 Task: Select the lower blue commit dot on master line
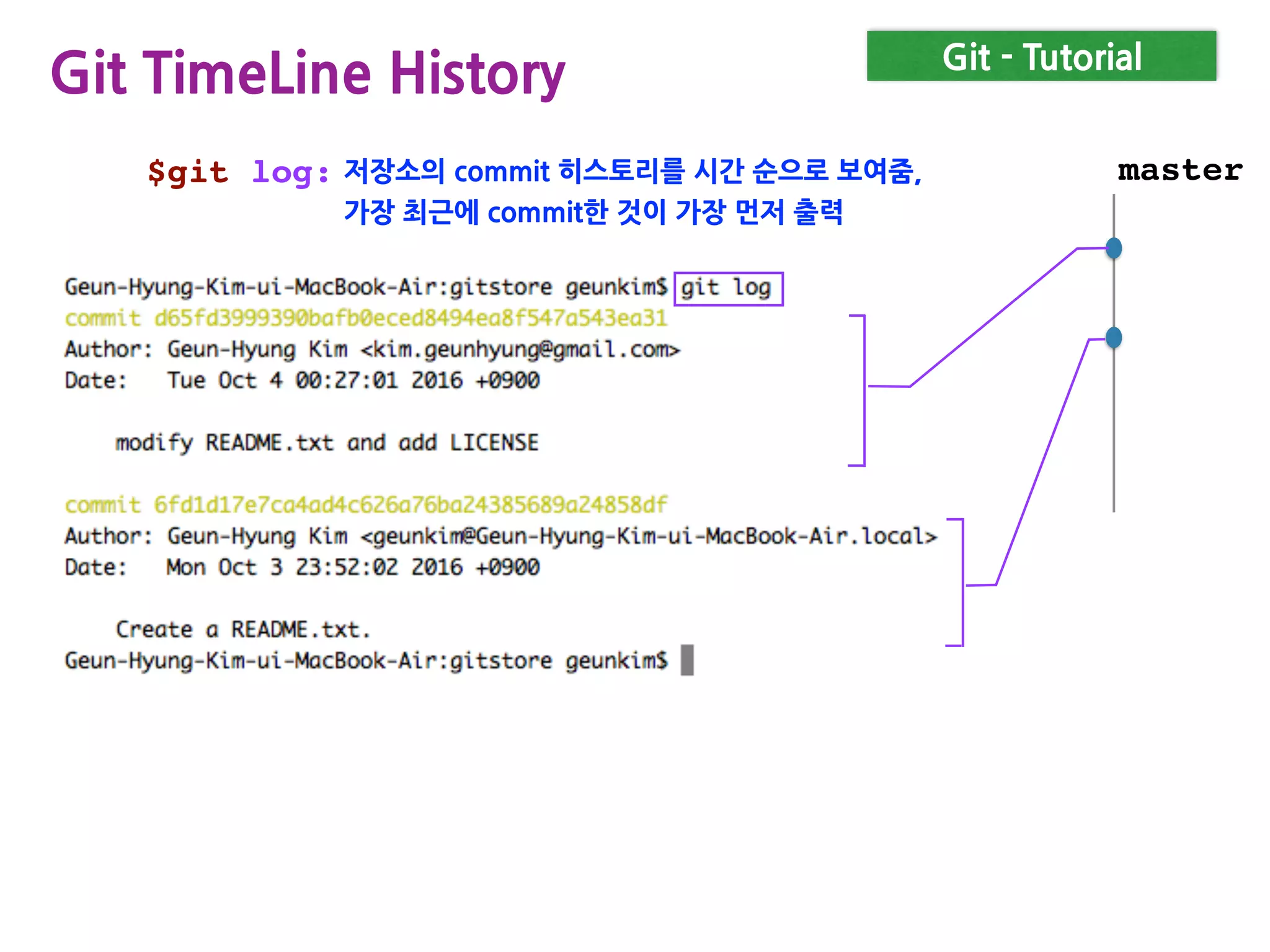(x=1114, y=338)
